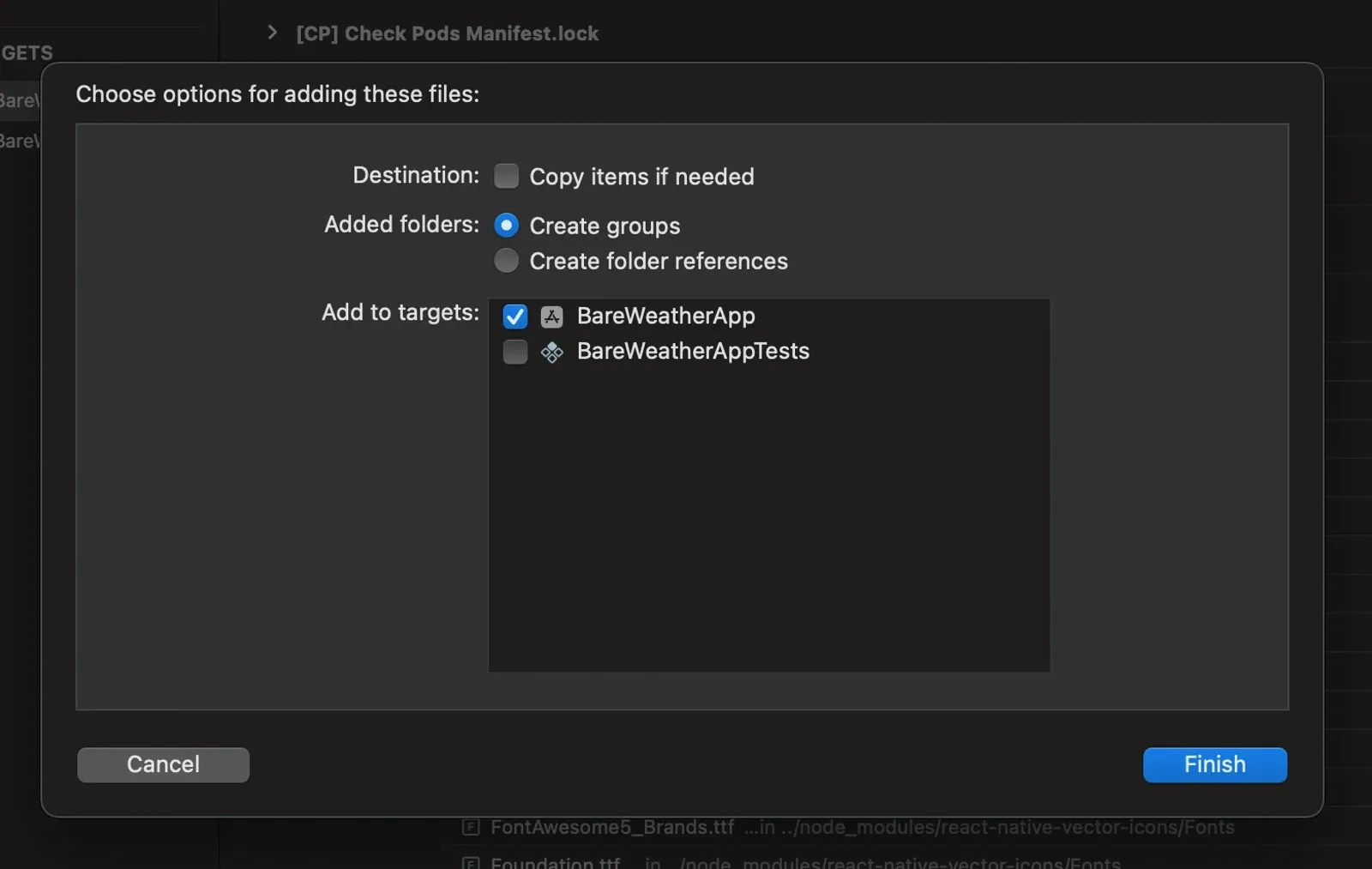Select the BareWeatherApp target name

tap(666, 316)
